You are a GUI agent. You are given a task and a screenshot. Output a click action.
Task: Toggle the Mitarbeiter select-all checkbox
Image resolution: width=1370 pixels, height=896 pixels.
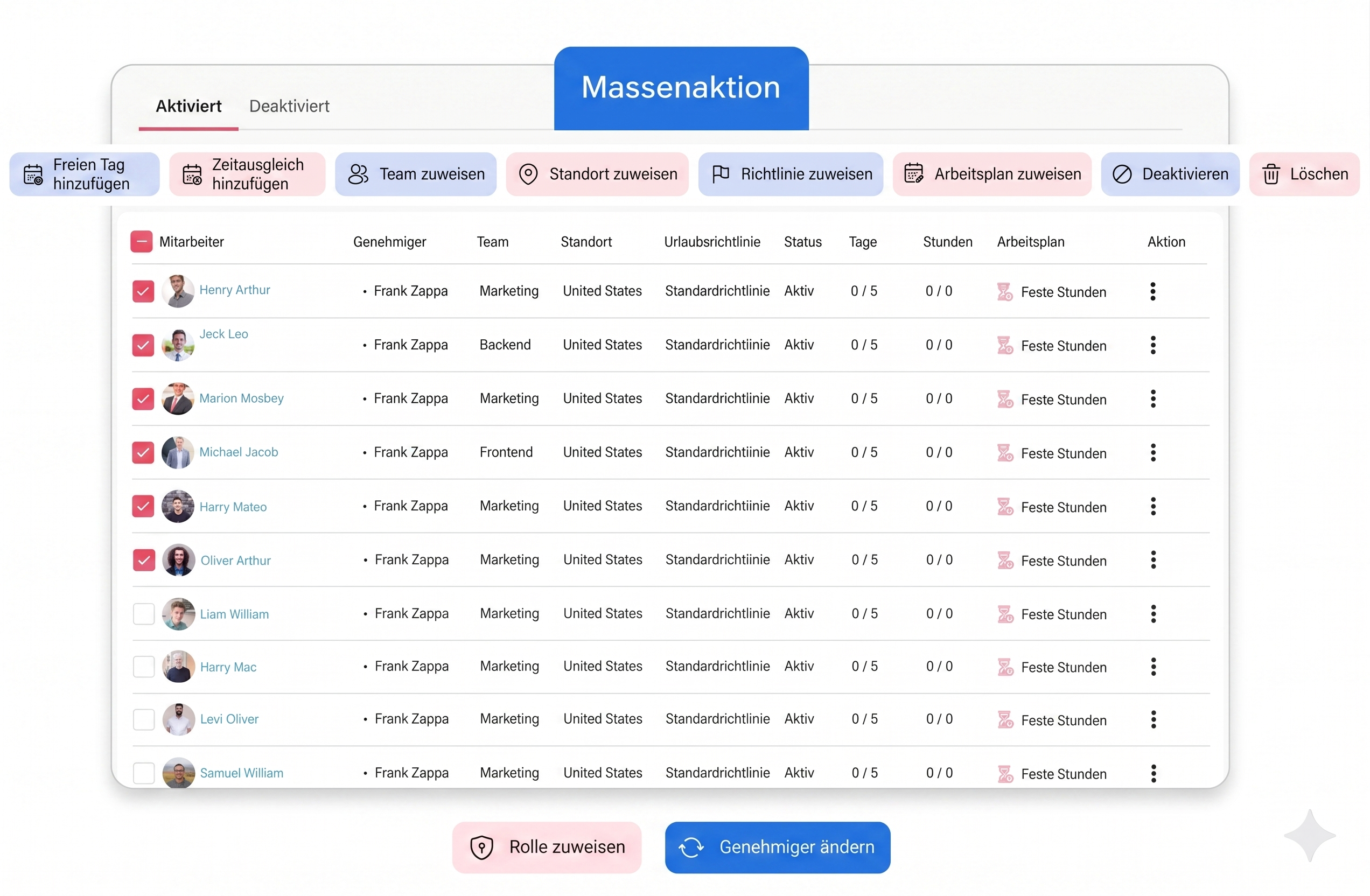142,242
